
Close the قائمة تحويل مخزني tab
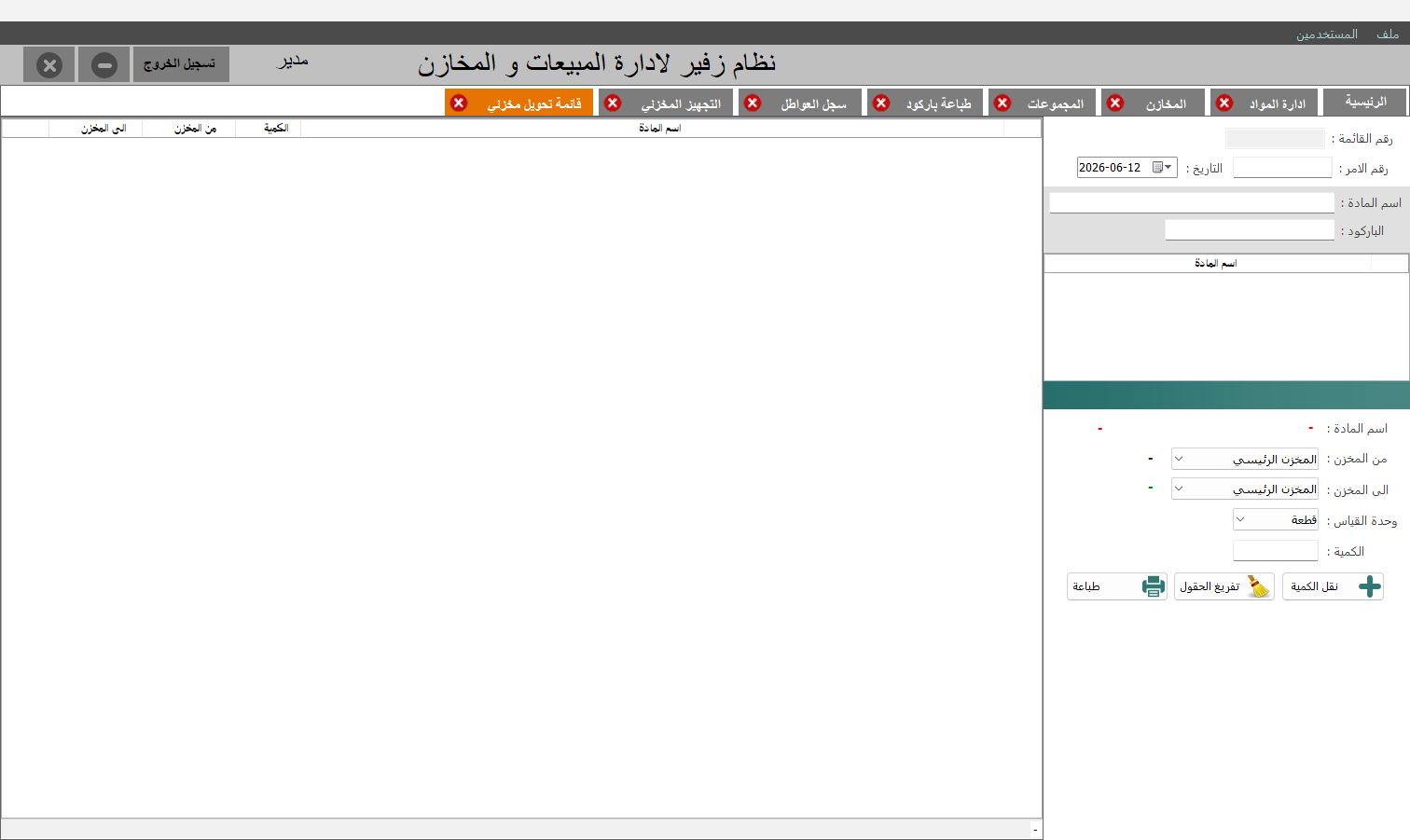[x=459, y=103]
